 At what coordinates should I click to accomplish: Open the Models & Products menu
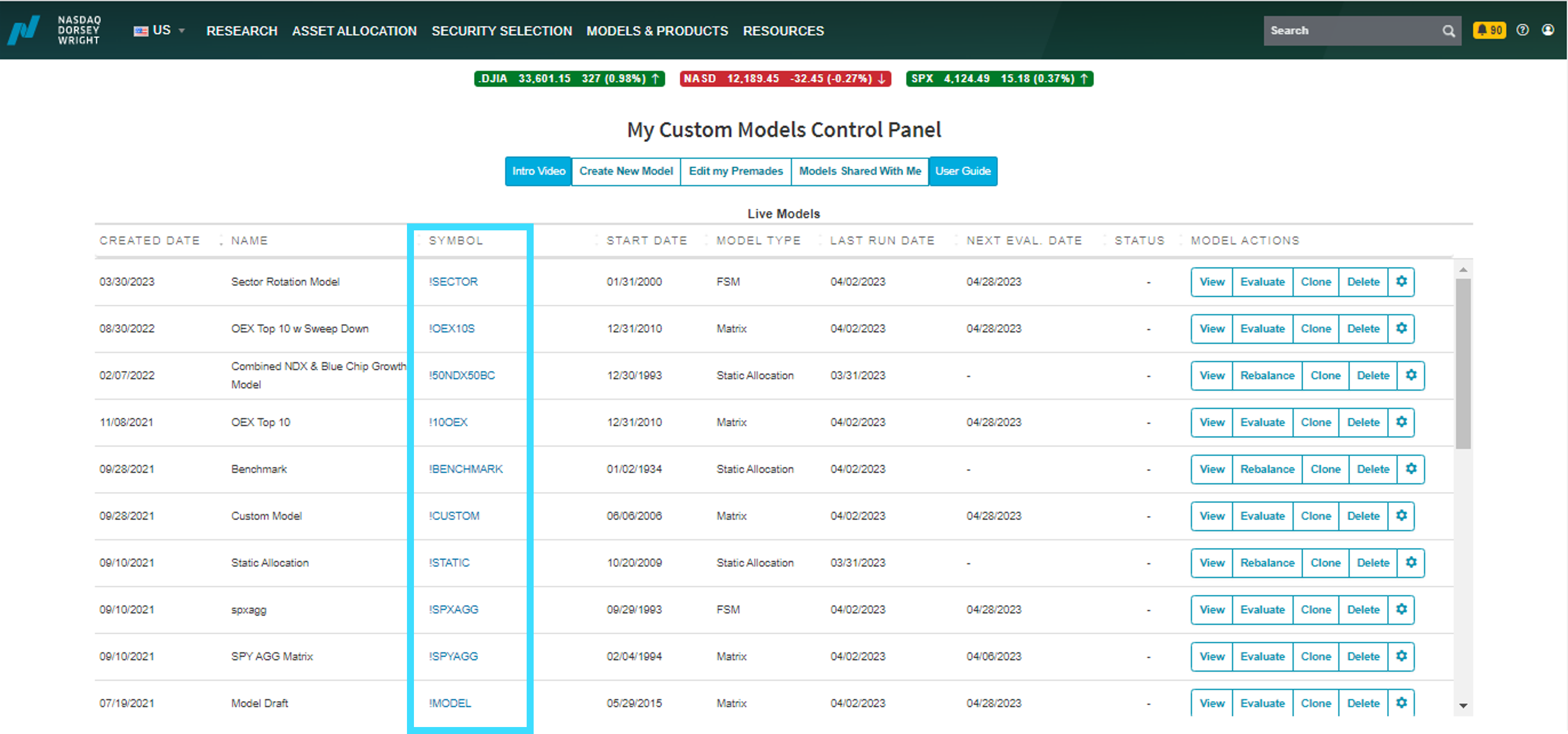657,31
